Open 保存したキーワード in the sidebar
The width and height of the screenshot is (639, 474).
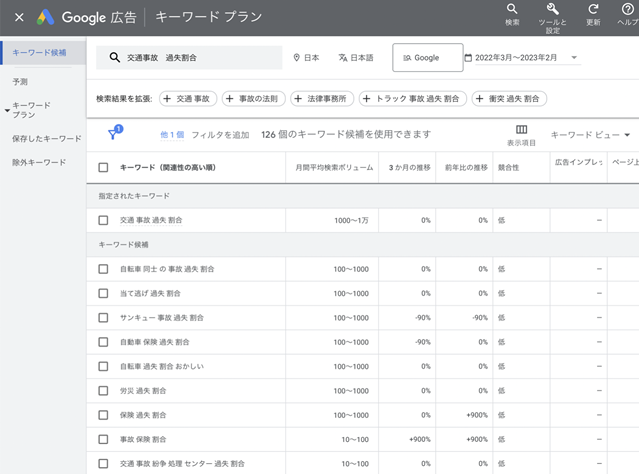[x=46, y=139]
